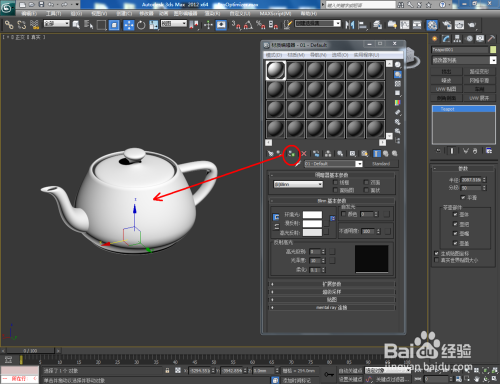Screen dimensions: 500x384
Task: Select the Teapot entry in modifier stack
Action: (x=464, y=109)
